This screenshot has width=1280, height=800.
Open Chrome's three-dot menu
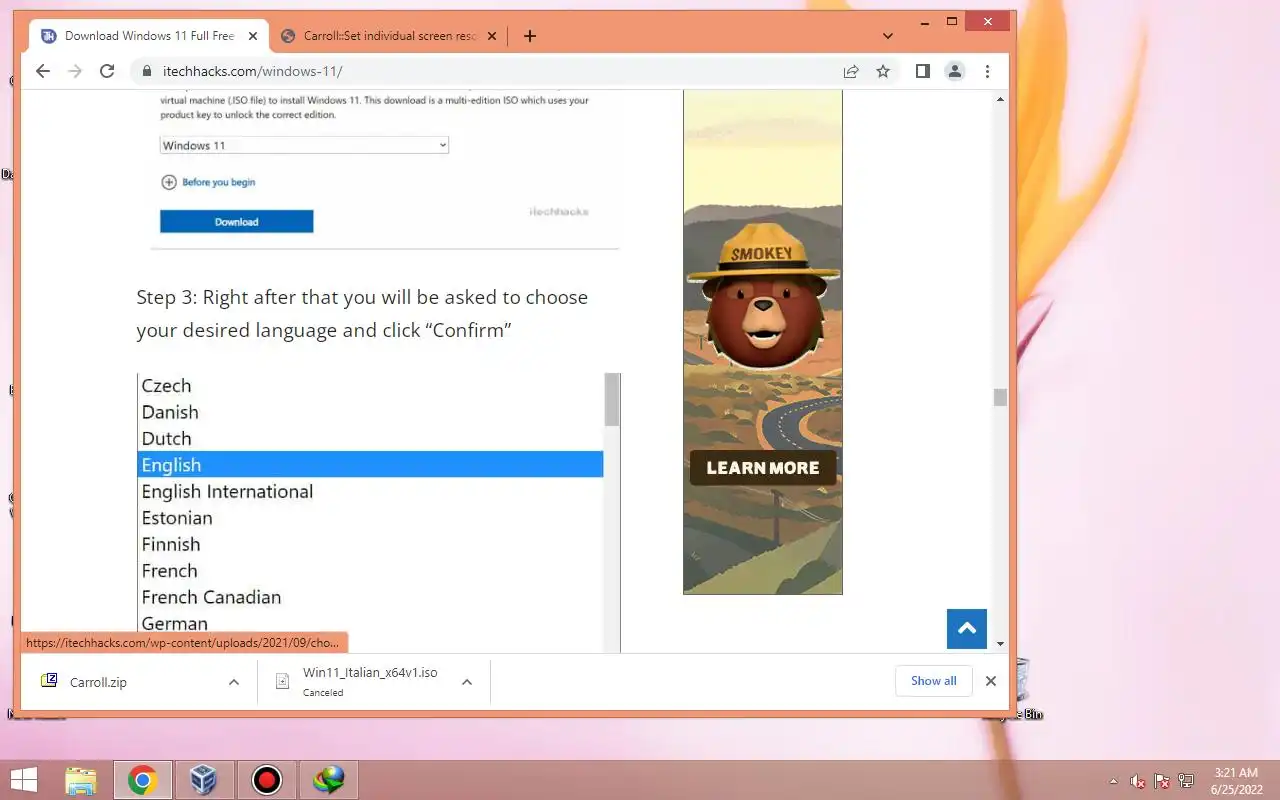[x=987, y=71]
